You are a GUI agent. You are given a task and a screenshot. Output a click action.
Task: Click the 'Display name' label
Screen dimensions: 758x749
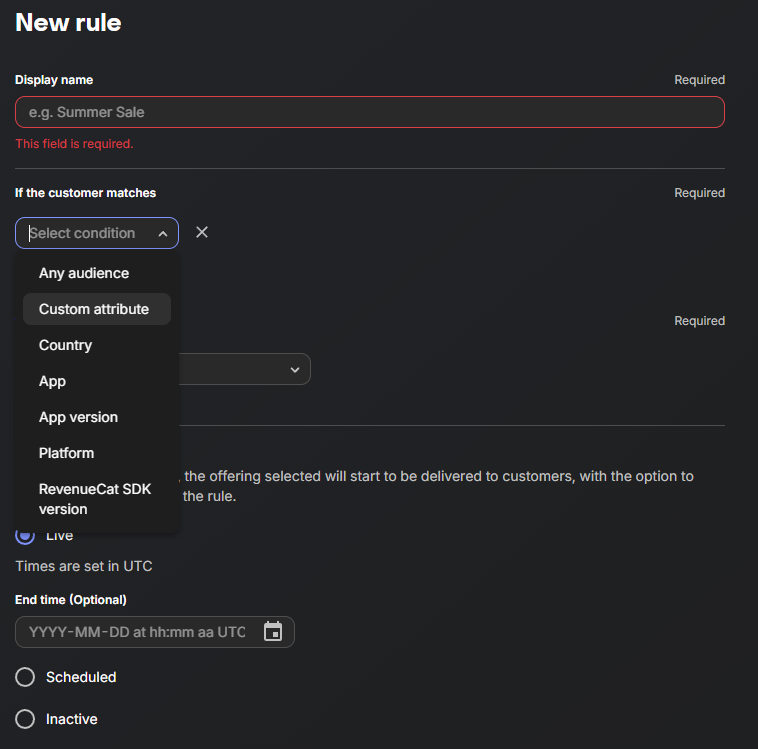click(54, 80)
